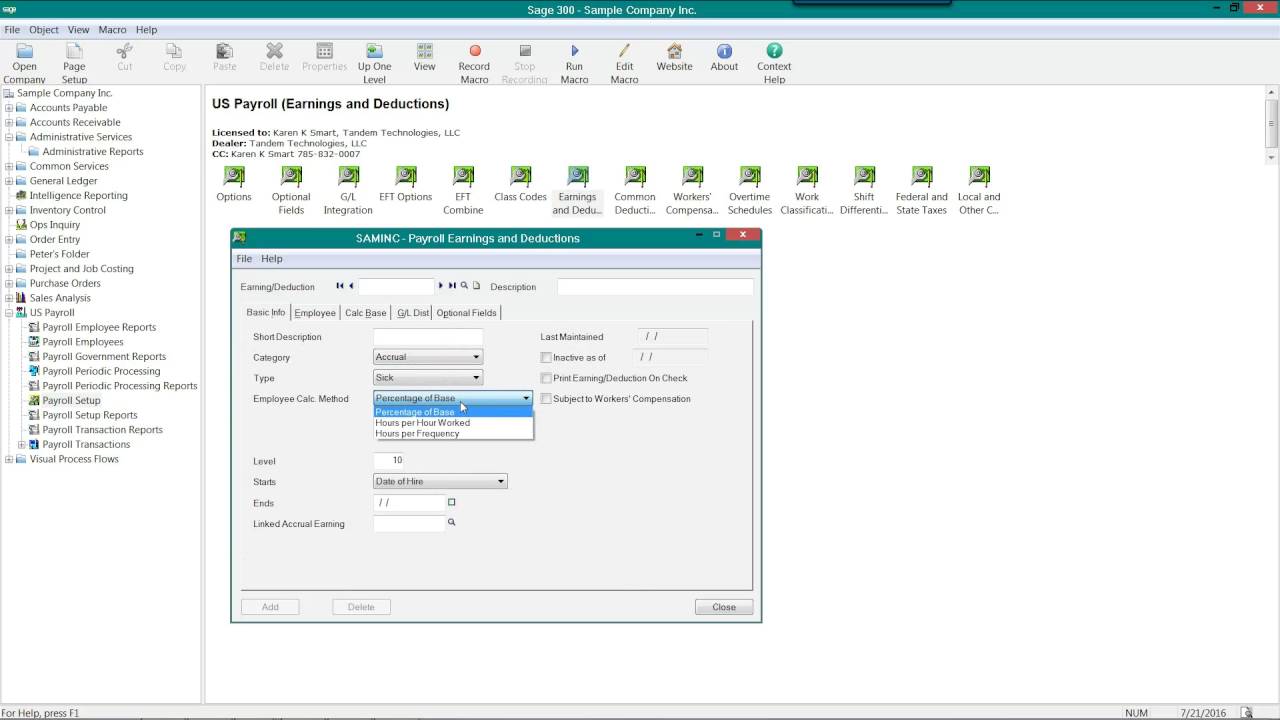Screen dimensions: 1280x720
Task: Open the Starts dropdown showing Date of Hire
Action: tap(440, 482)
